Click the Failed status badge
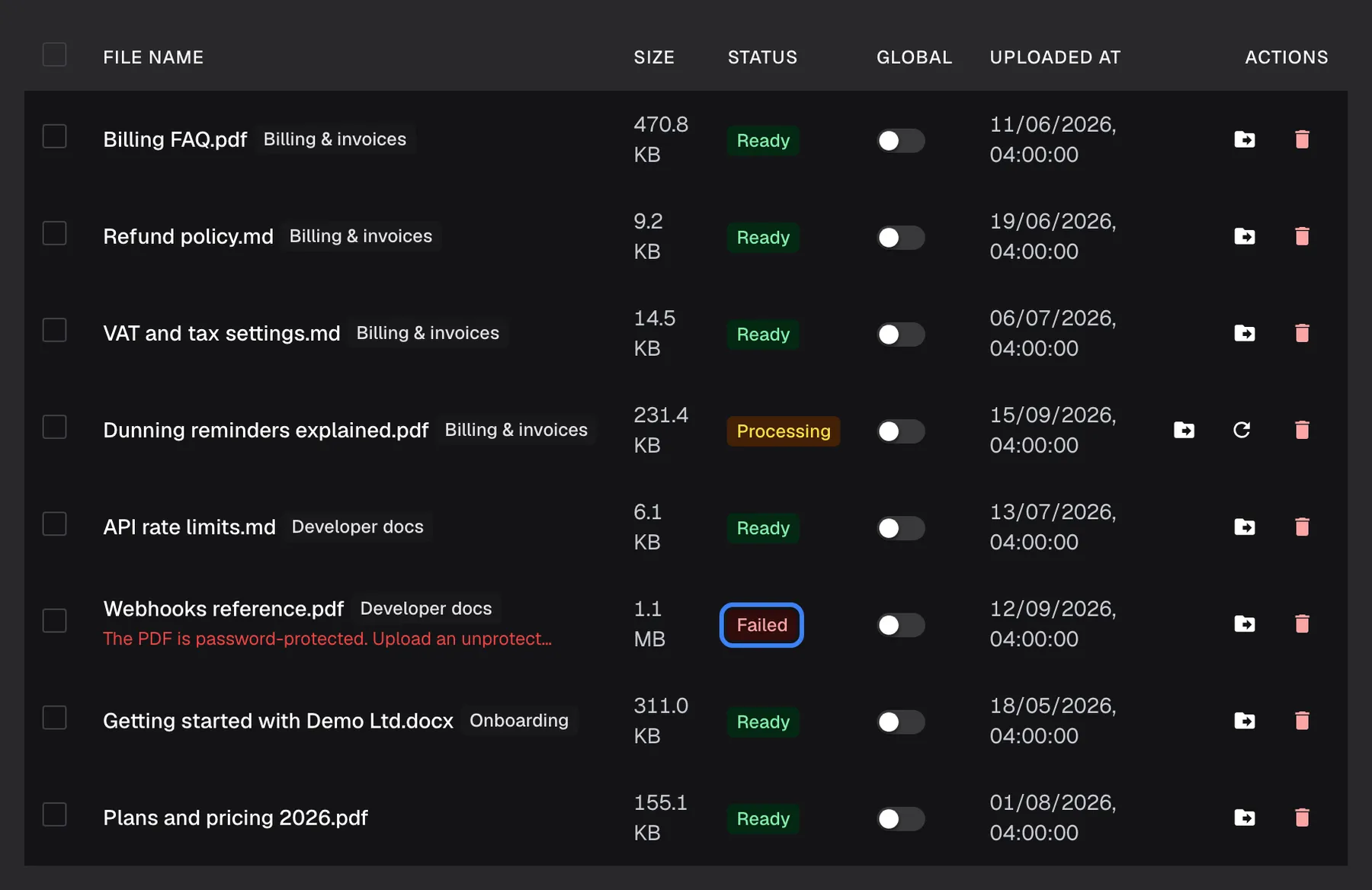 [761, 626]
